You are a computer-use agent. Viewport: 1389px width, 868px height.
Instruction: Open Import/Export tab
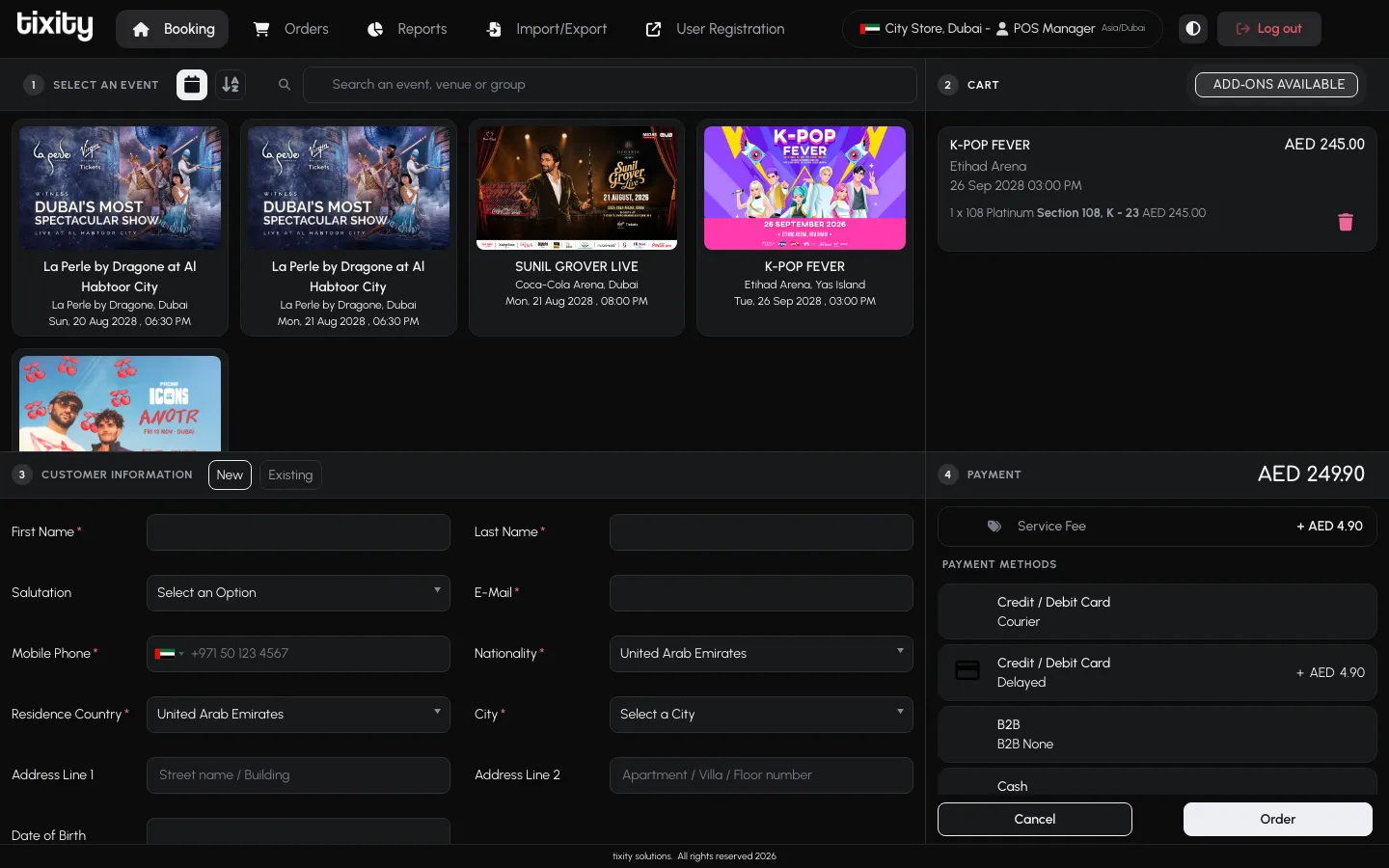[546, 29]
